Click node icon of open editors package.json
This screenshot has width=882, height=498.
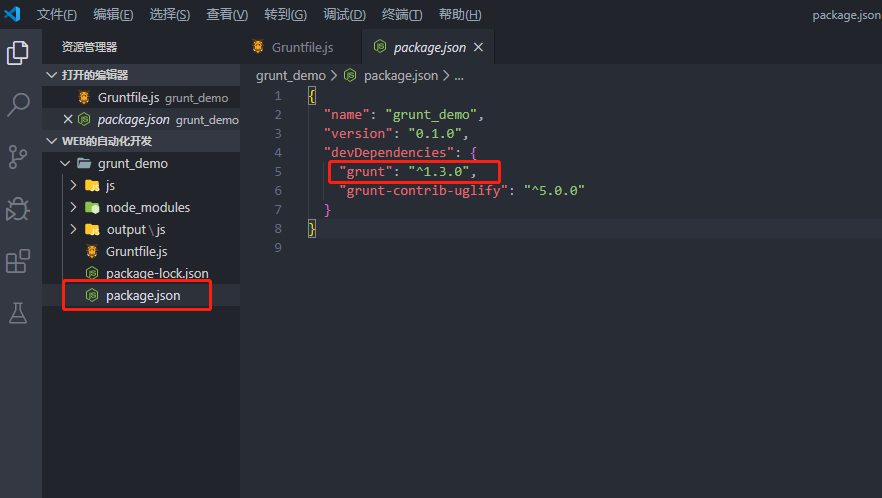[x=84, y=119]
